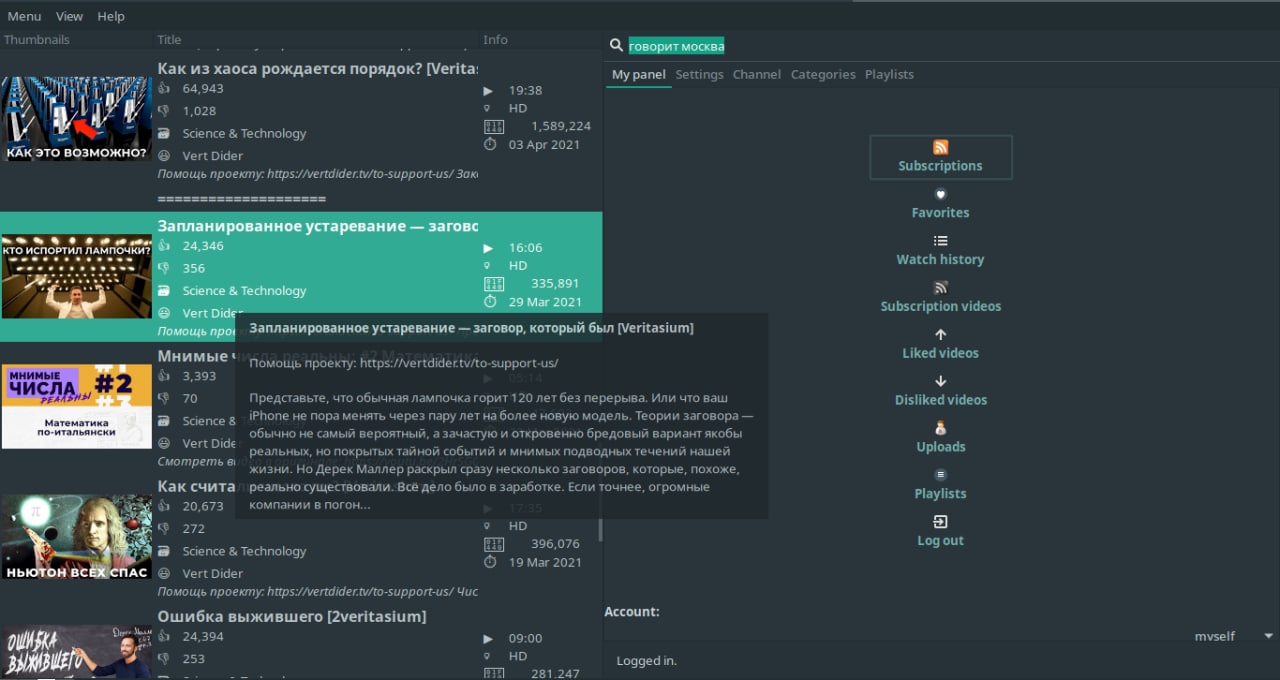Click the orange RSS Subscriptions icon
Screen dimensions: 1280x680
point(940,147)
